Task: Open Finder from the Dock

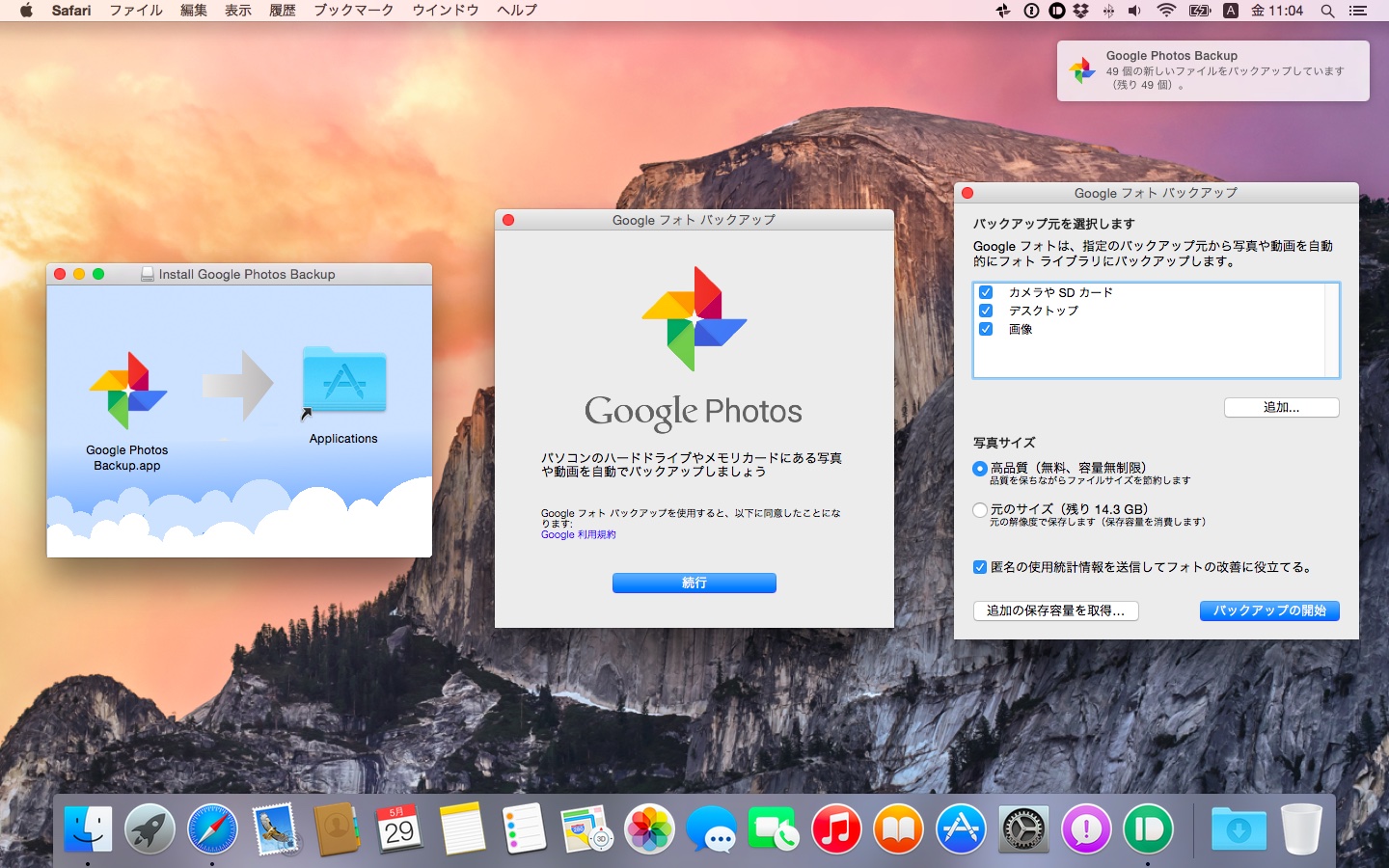Action: pyautogui.click(x=88, y=829)
